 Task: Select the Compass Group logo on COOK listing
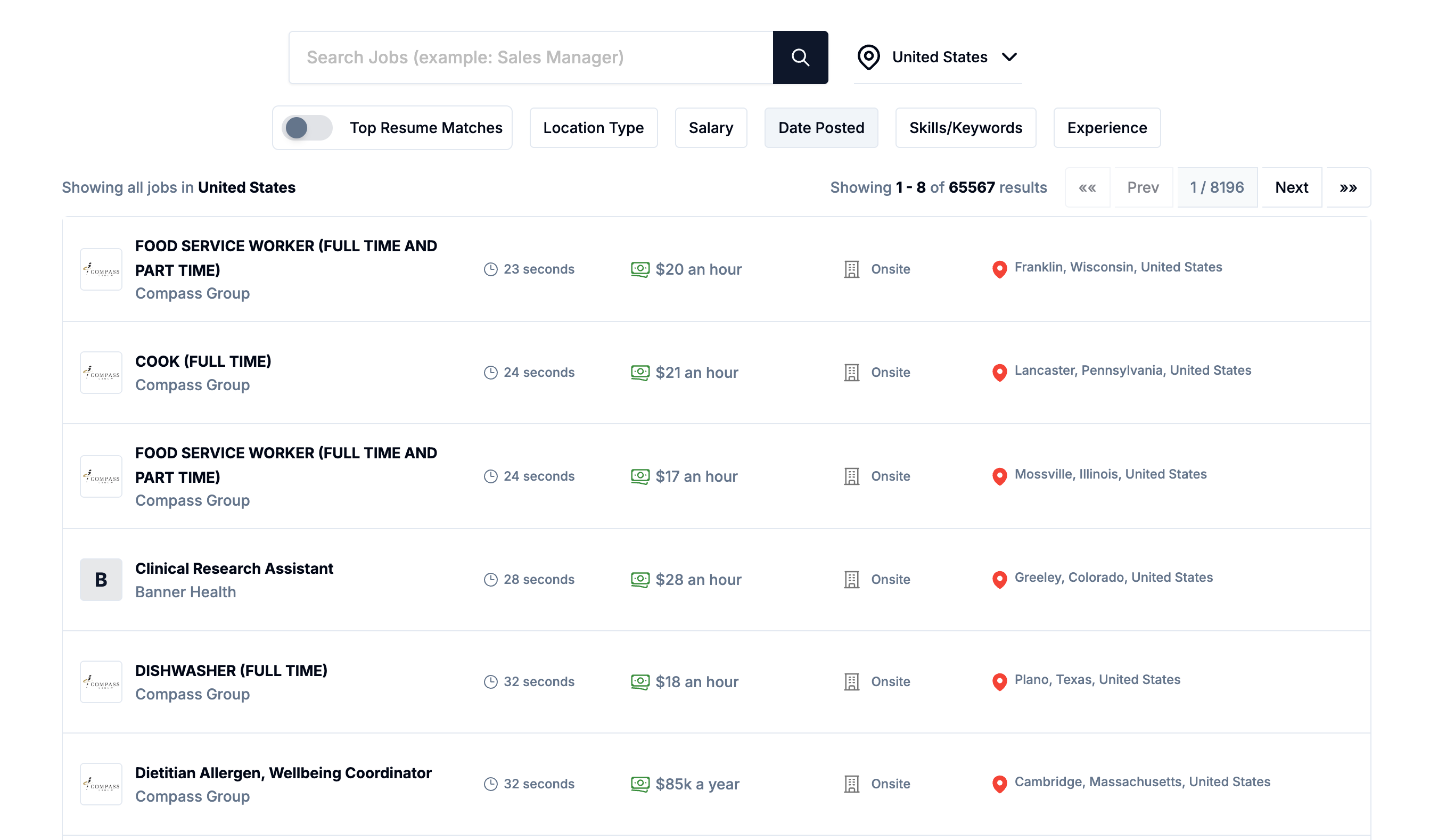(101, 373)
